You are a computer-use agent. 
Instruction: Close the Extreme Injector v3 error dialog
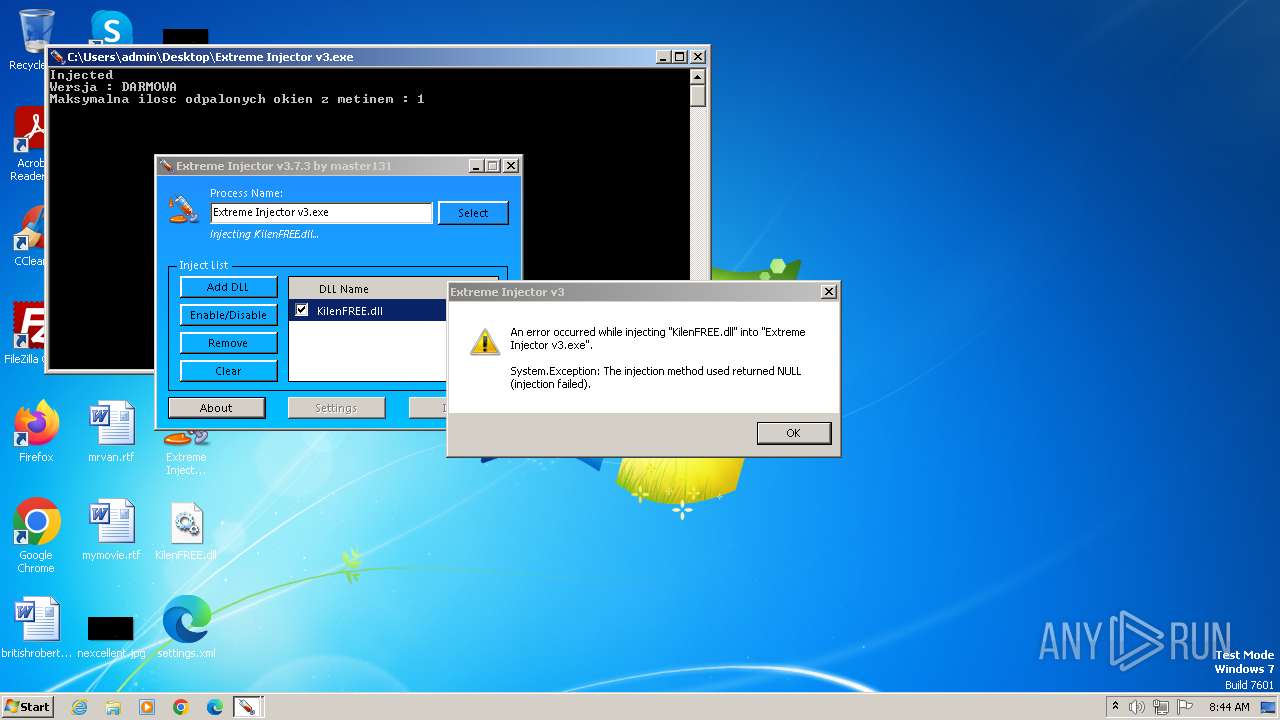[828, 292]
